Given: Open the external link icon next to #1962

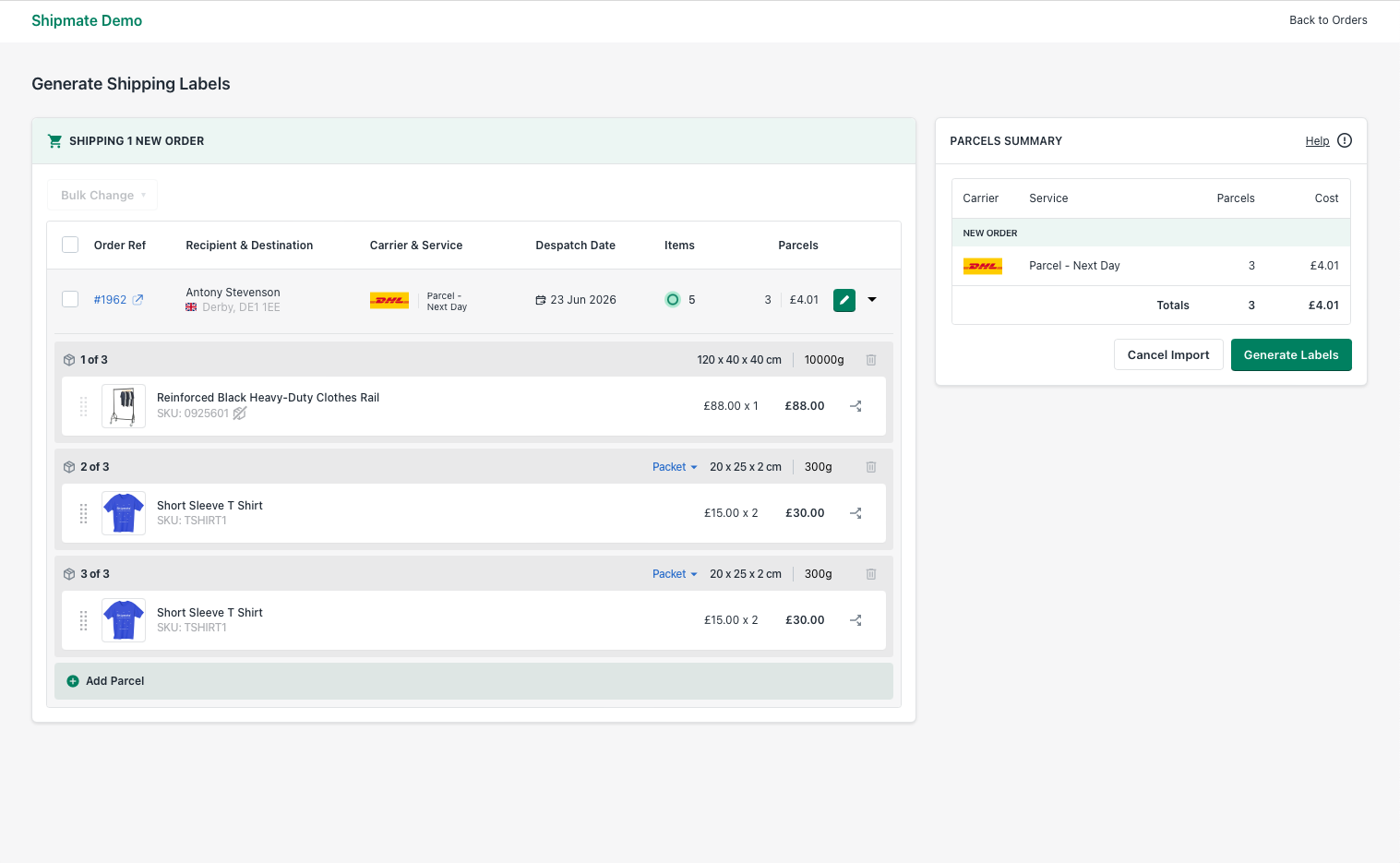Looking at the screenshot, I should 138,300.
